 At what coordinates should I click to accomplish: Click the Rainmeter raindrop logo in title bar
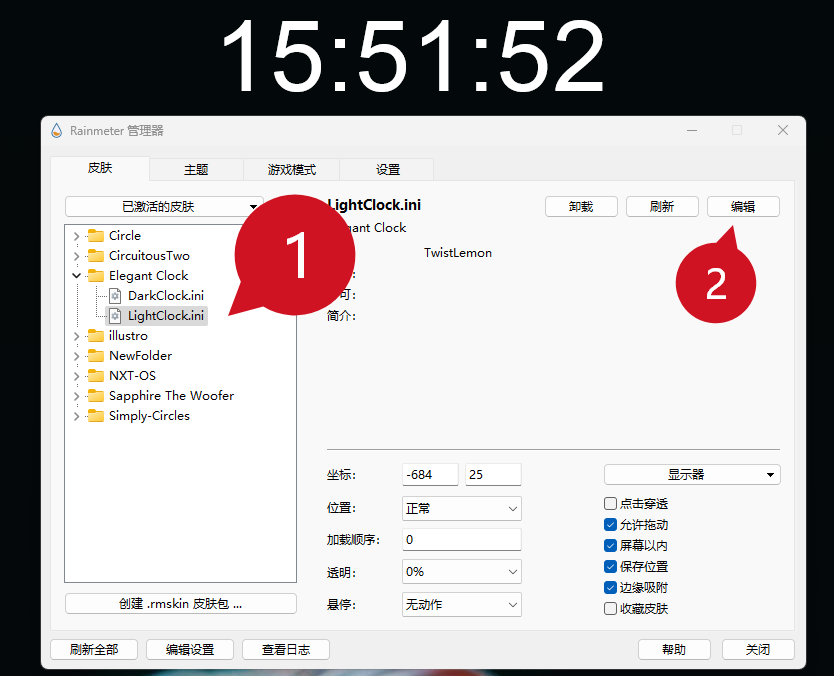pyautogui.click(x=56, y=130)
